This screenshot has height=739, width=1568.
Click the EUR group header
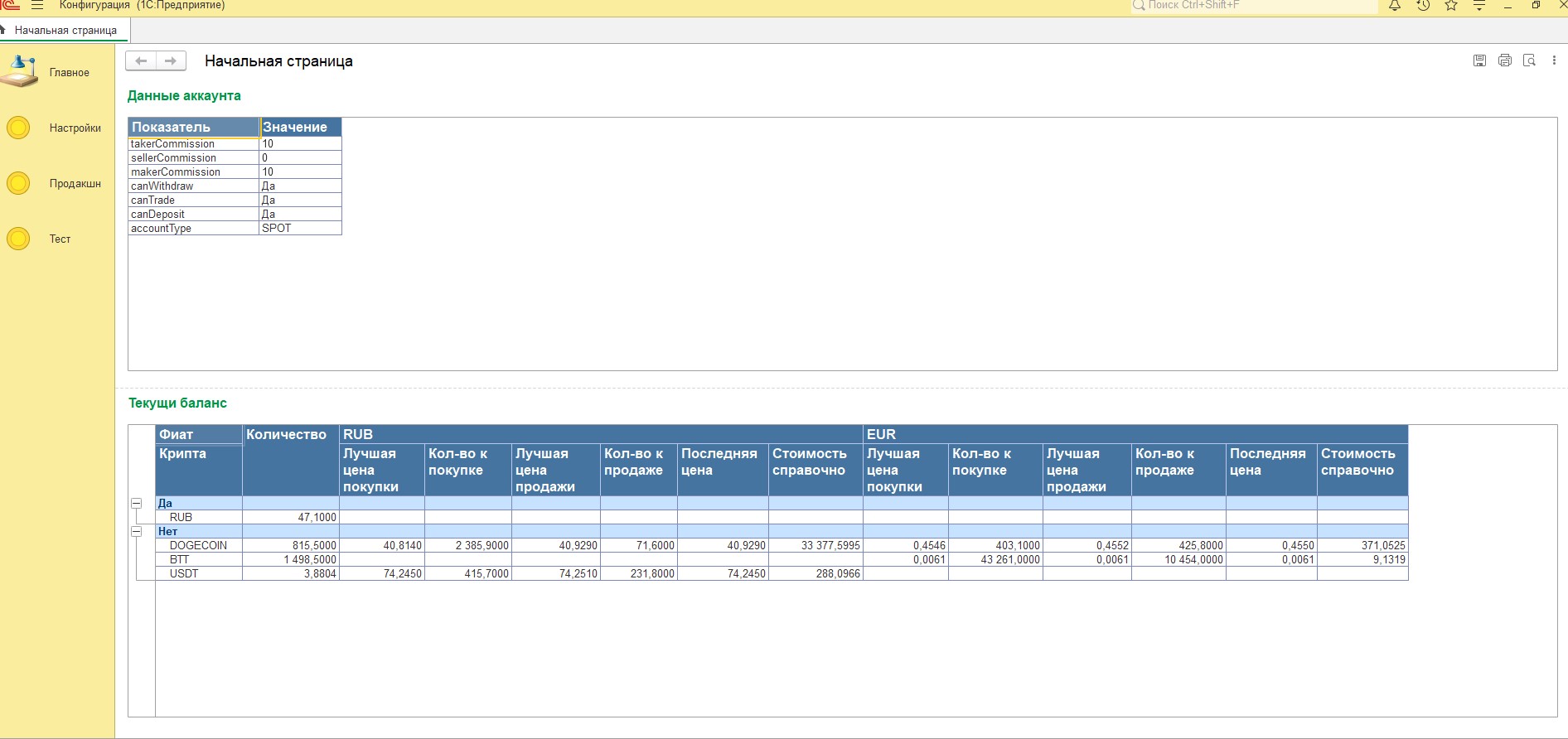[1135, 435]
